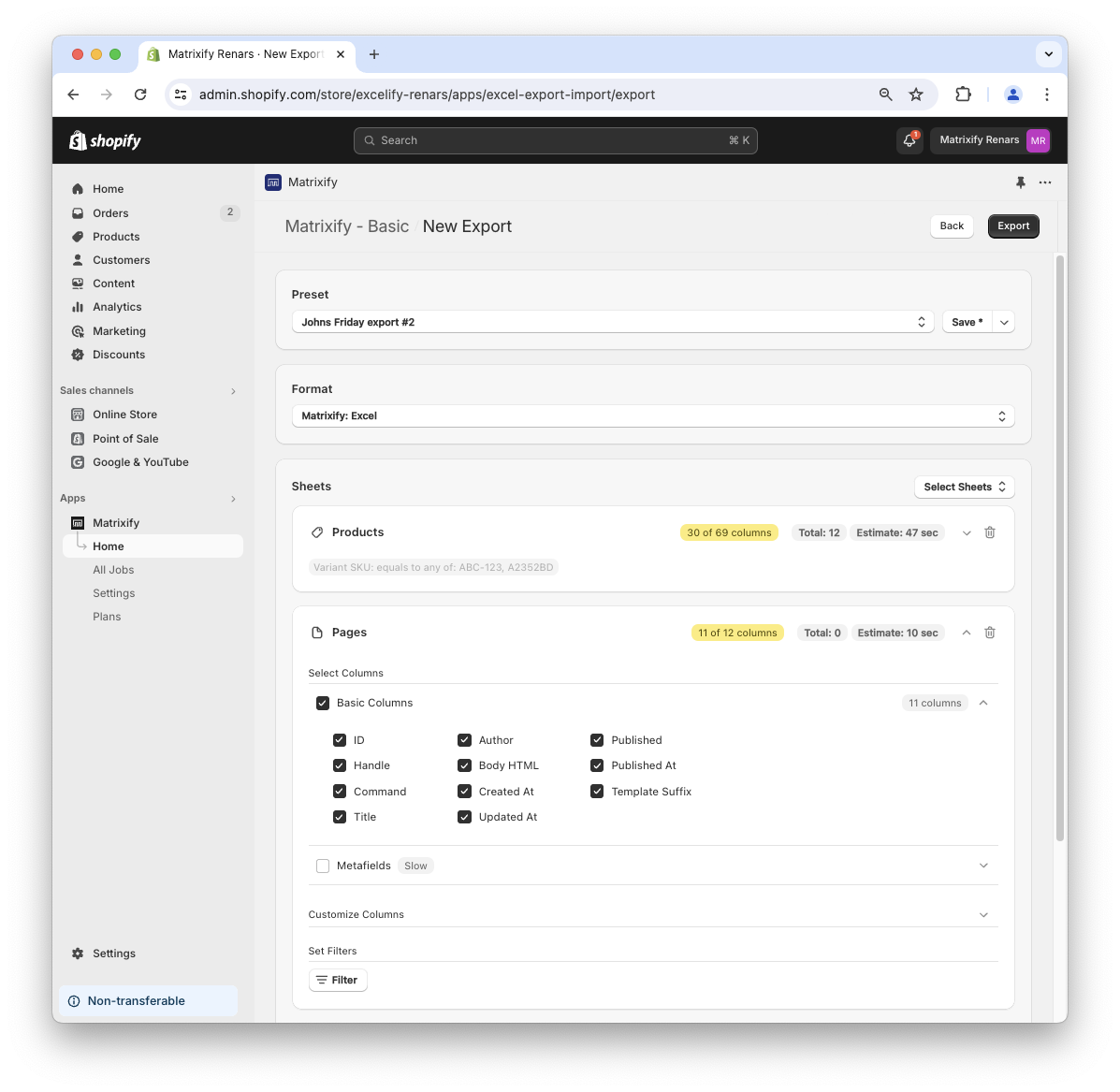1120x1092 pixels.
Task: Toggle the Basic Columns checkbox
Action: click(x=323, y=703)
